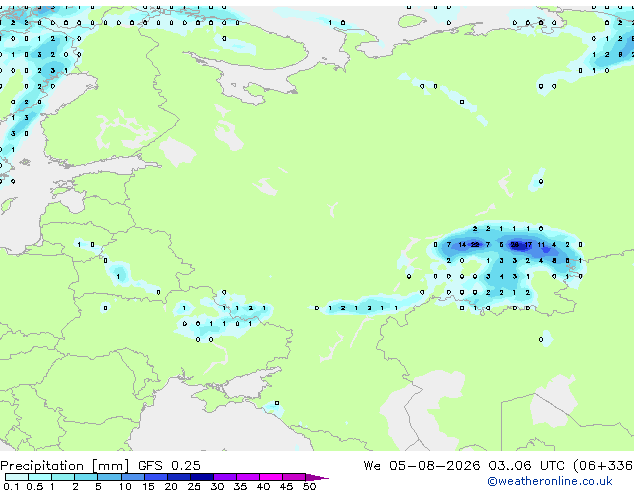This screenshot has width=634, height=490.
Task: Click the legend label "0.1"
Action: (11, 486)
